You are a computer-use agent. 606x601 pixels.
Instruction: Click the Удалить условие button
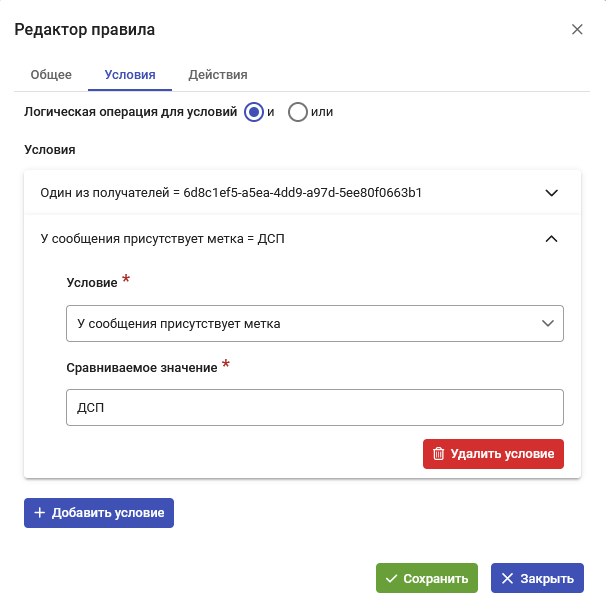(x=493, y=454)
